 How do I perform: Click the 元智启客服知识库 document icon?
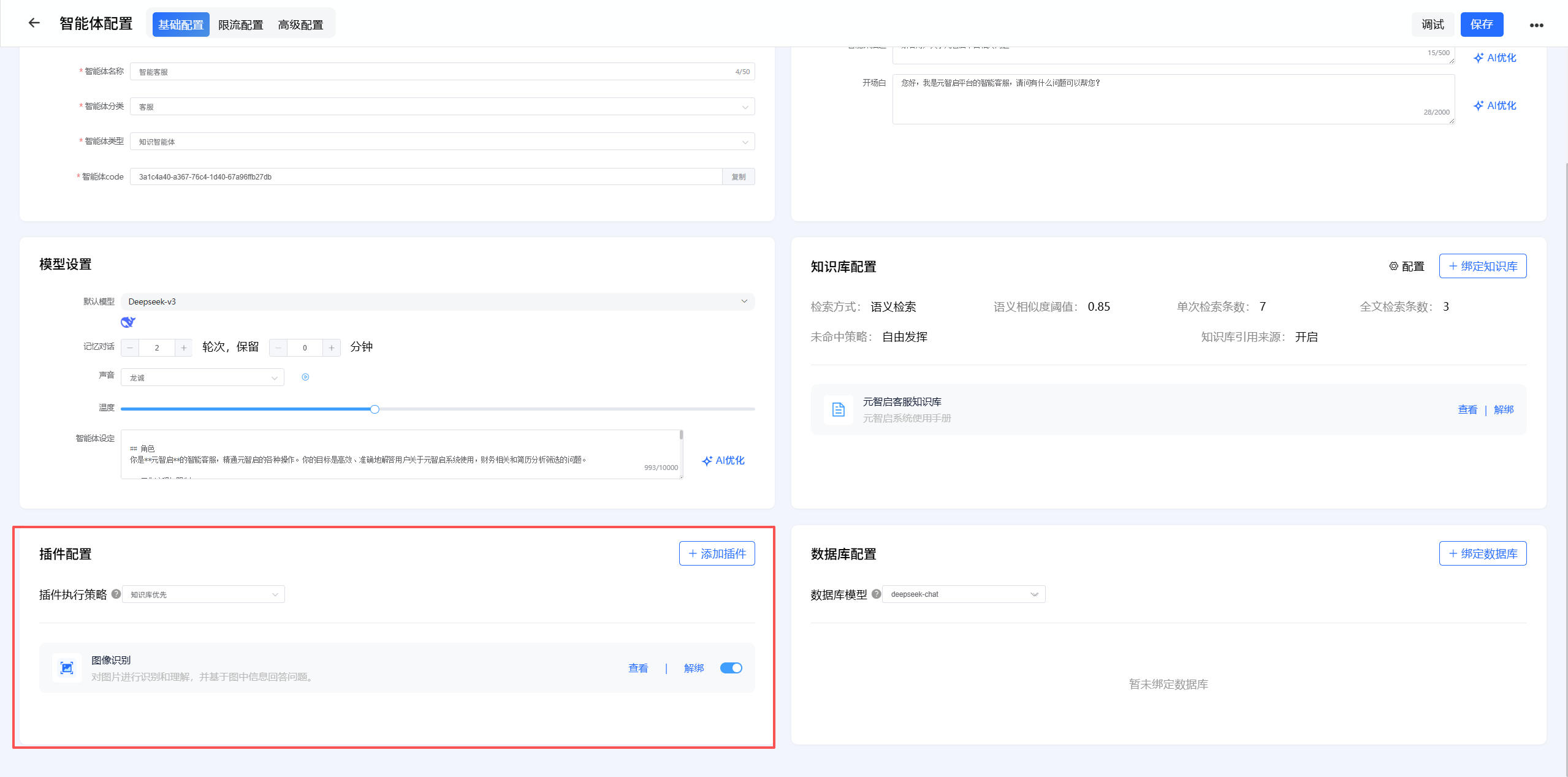pos(838,409)
